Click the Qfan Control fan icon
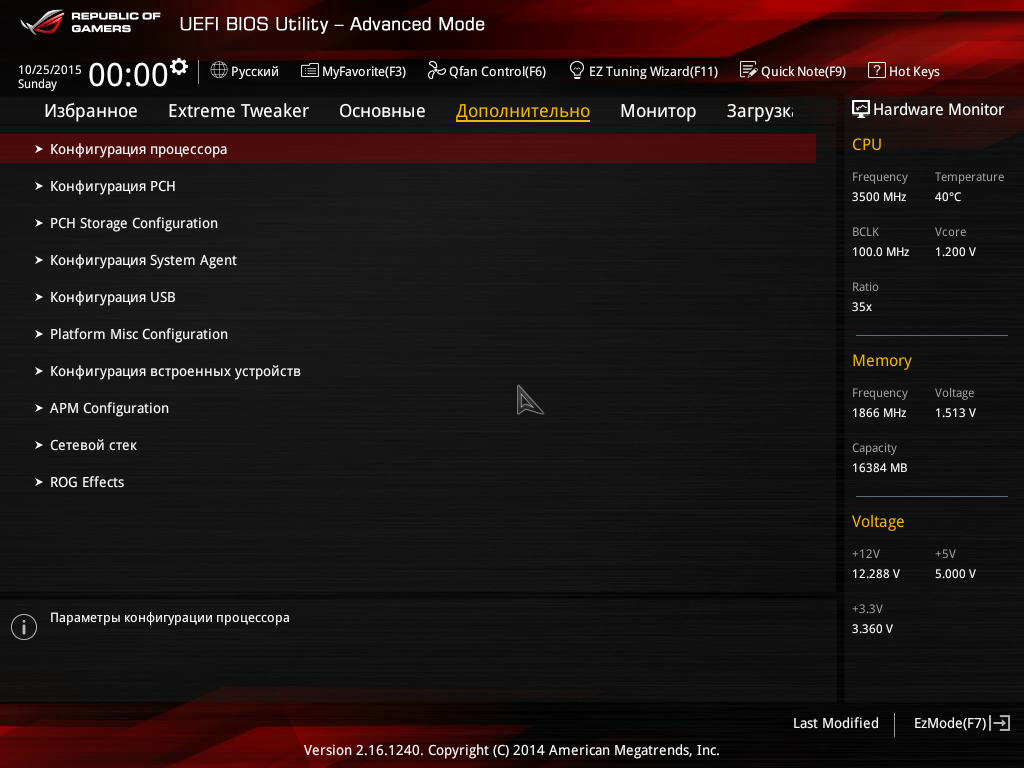The height and width of the screenshot is (768, 1024). (436, 70)
